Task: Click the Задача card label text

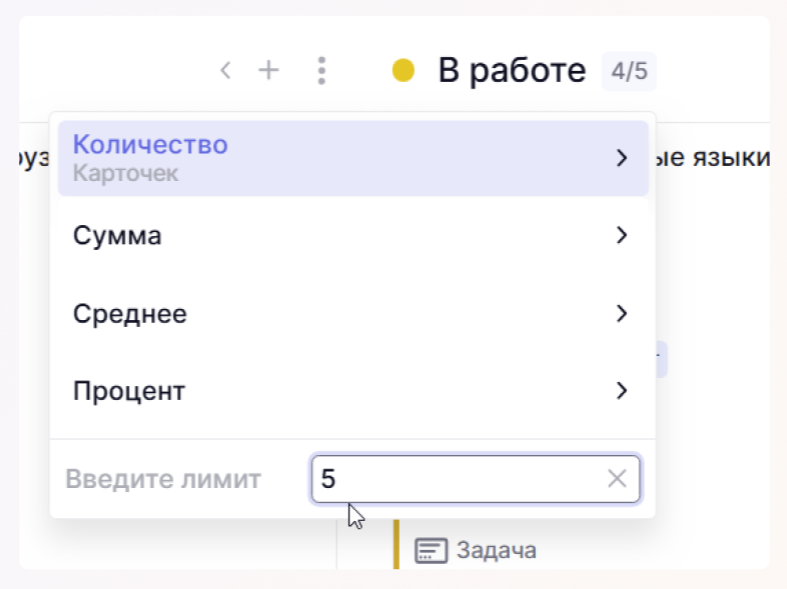Action: click(x=496, y=550)
